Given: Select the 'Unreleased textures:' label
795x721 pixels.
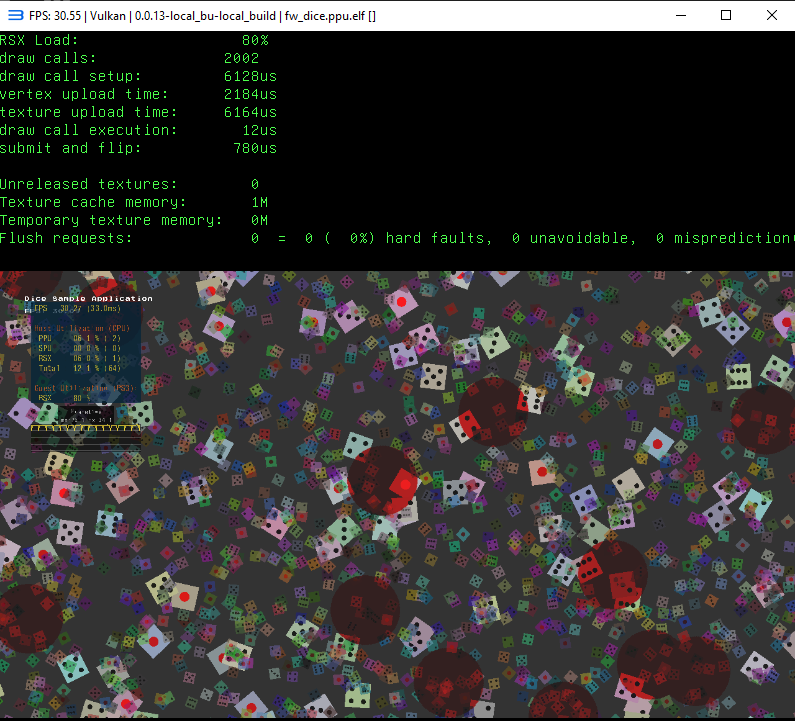Looking at the screenshot, I should click(x=88, y=184).
